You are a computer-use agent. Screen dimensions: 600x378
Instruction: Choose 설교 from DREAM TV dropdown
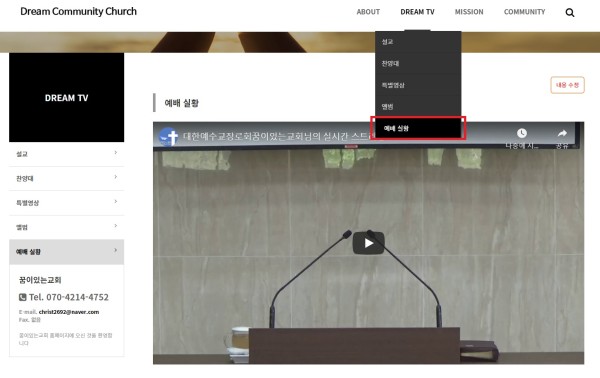(x=418, y=42)
